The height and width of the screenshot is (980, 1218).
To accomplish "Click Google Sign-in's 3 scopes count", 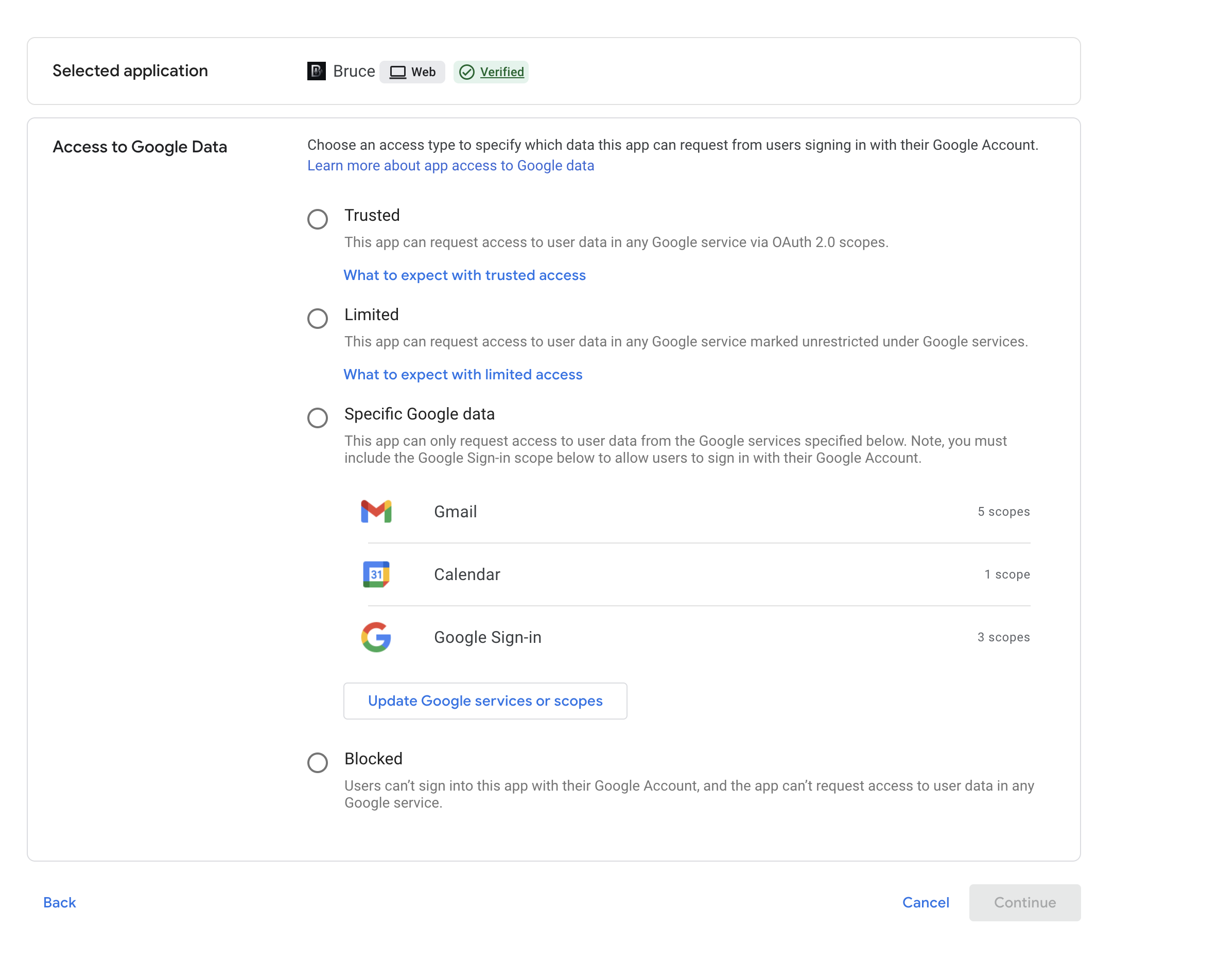I will pyautogui.click(x=1004, y=637).
